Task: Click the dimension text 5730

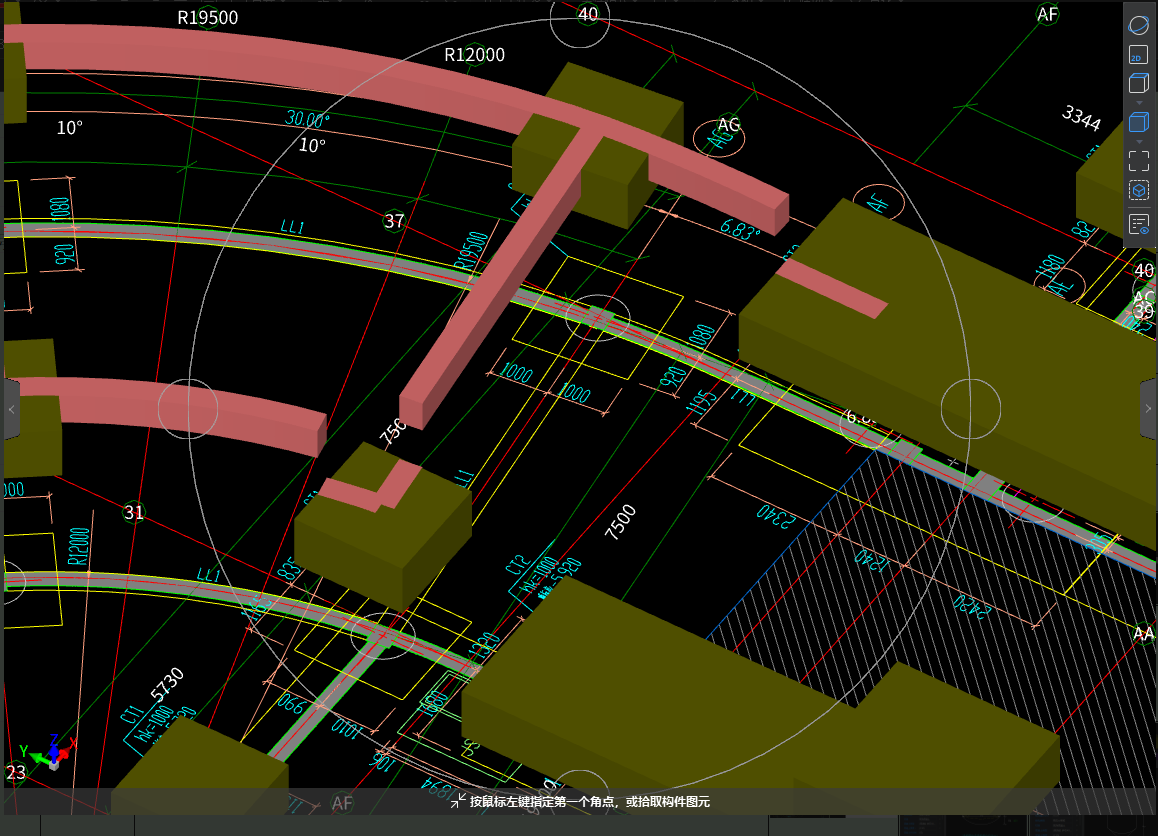Action: [x=166, y=685]
